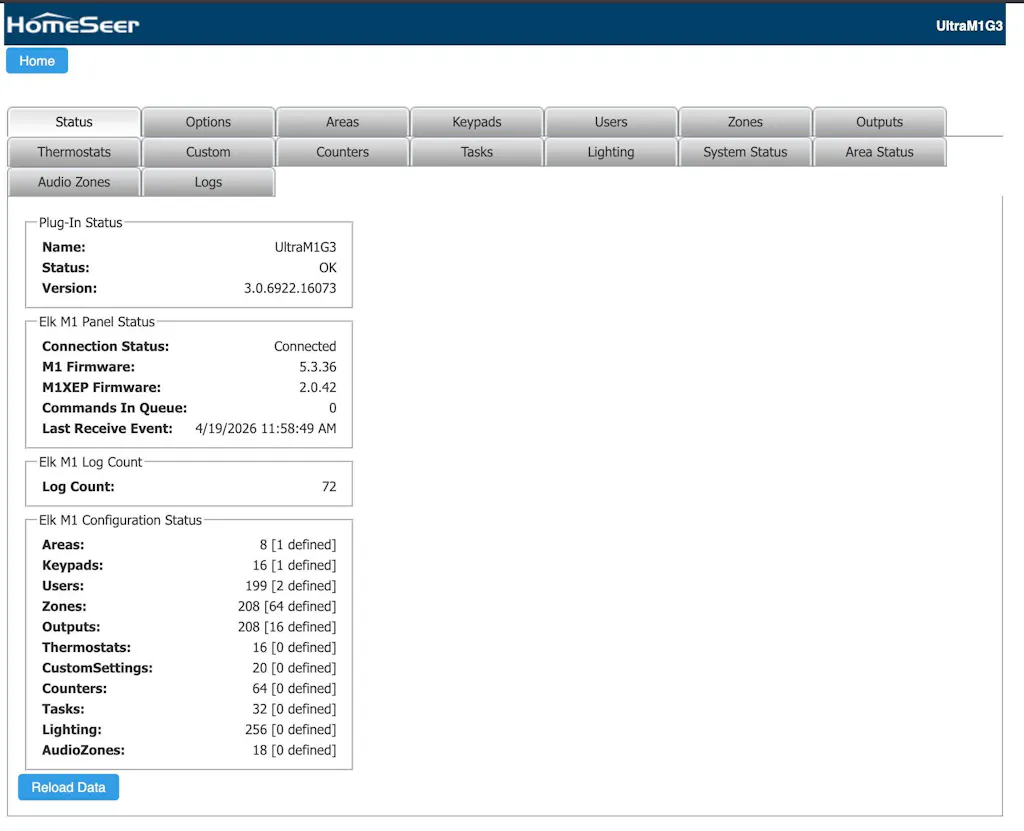Select the Lighting tab
The width and height of the screenshot is (1024, 831).
pos(611,152)
